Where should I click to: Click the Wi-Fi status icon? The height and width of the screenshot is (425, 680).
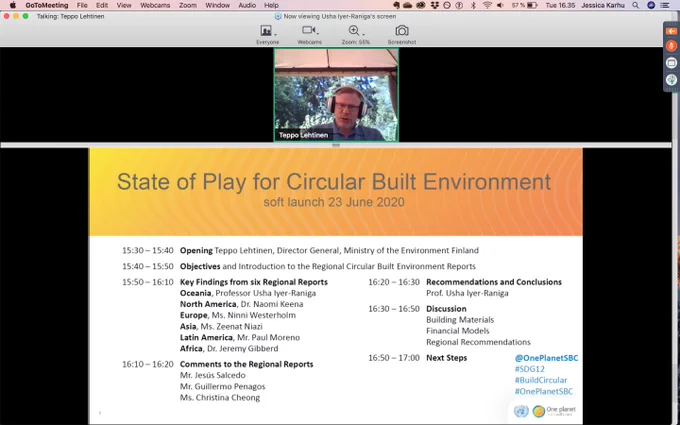point(487,5)
